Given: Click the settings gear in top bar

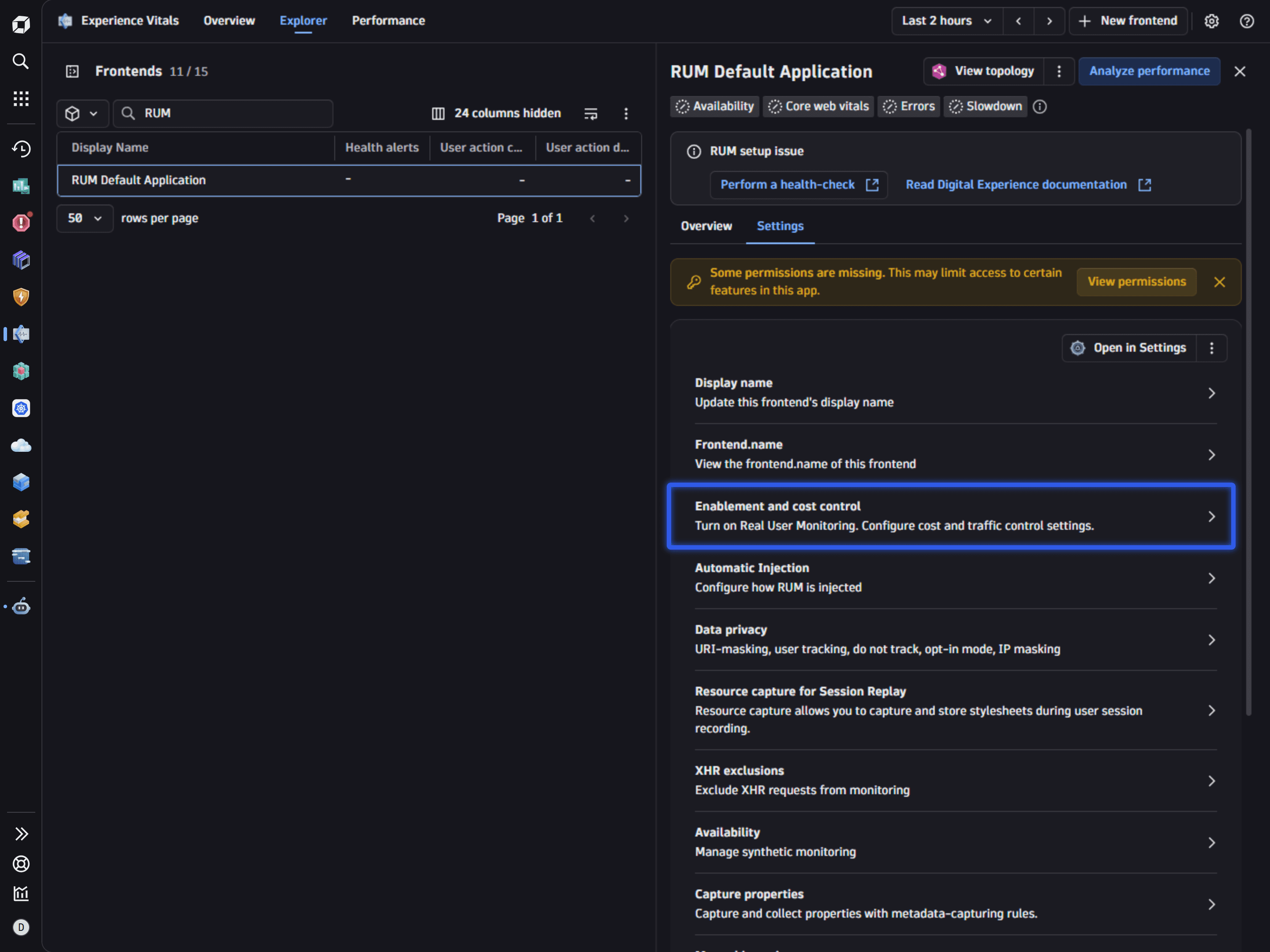Looking at the screenshot, I should click(1211, 21).
